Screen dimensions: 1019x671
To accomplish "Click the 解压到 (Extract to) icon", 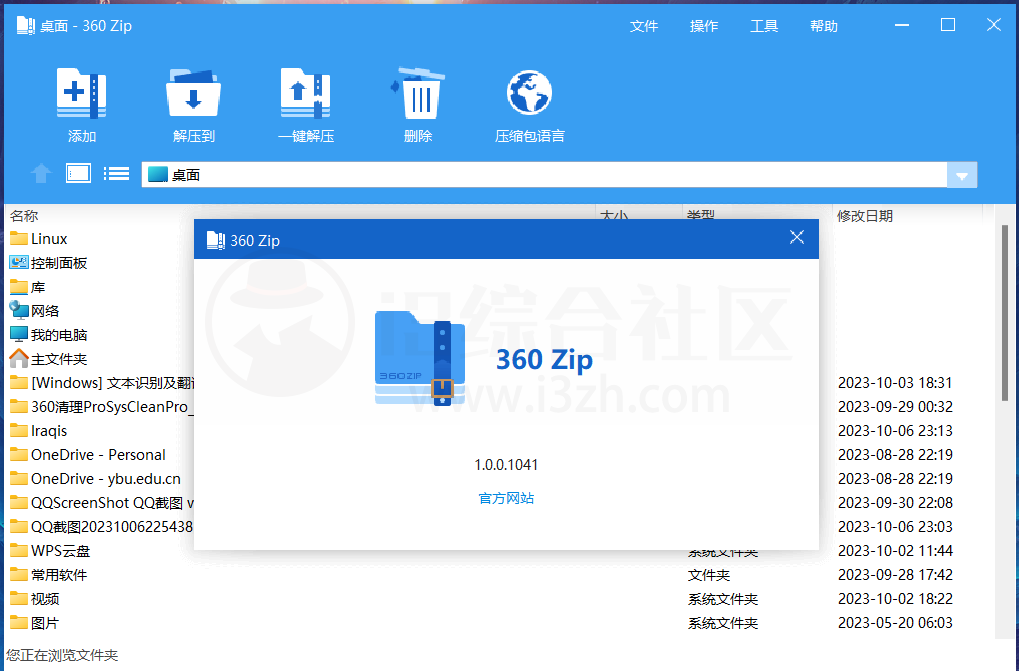I will (x=194, y=95).
